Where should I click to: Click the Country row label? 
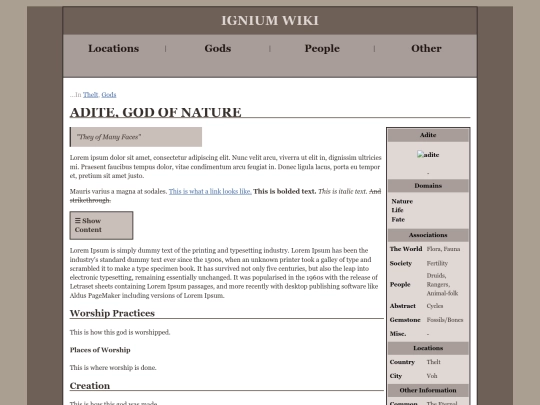(402, 362)
